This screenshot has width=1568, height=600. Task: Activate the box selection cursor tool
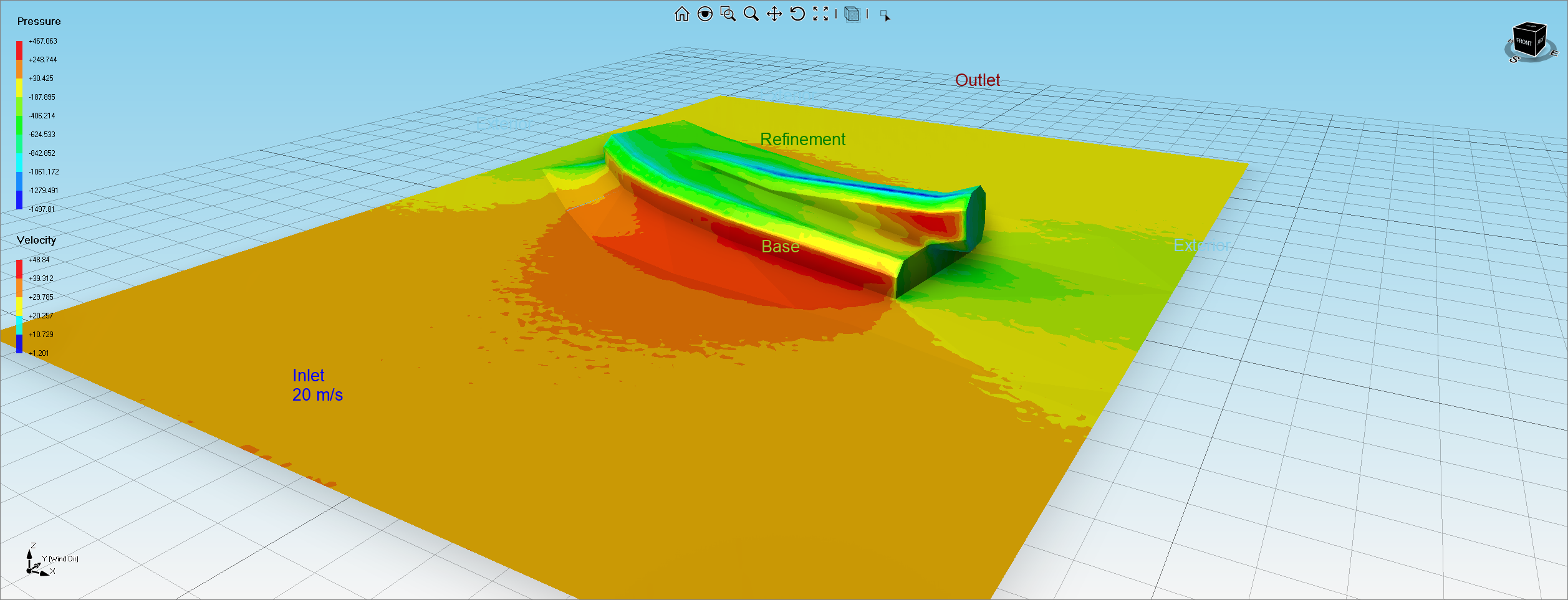coord(885,16)
